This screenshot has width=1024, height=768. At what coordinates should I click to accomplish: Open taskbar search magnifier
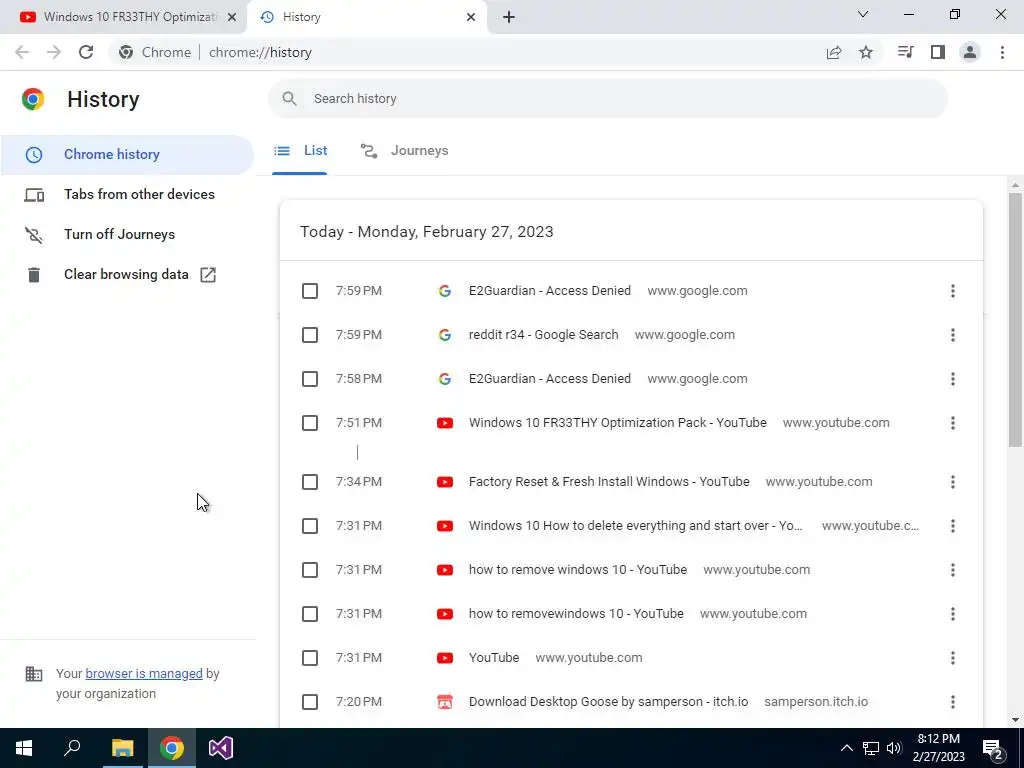tap(72, 748)
